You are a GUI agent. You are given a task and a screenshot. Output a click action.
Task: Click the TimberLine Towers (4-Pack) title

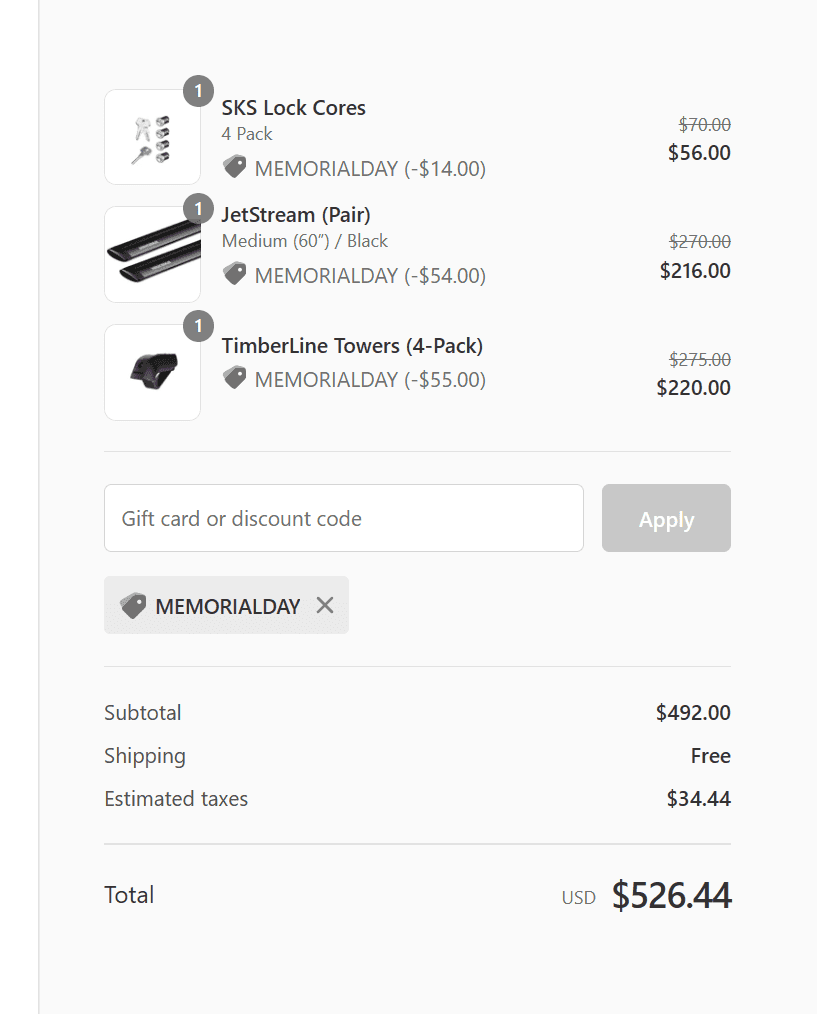[352, 346]
